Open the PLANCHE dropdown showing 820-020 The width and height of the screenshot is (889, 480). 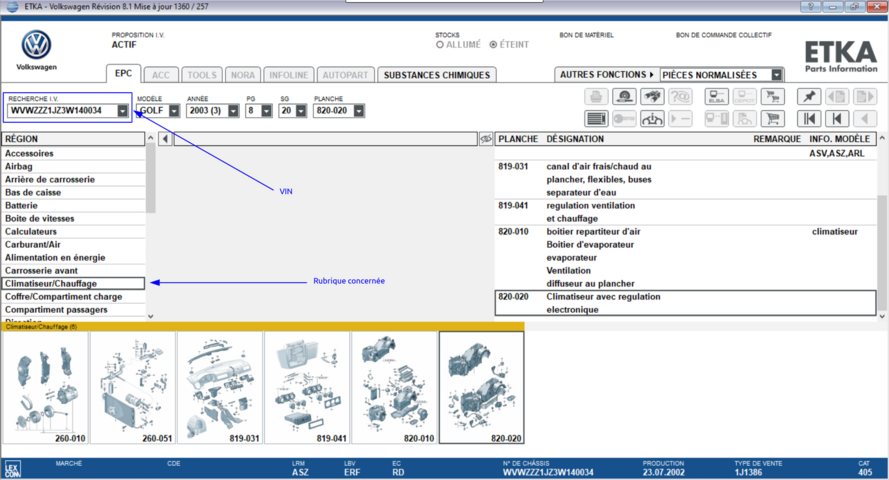click(358, 111)
